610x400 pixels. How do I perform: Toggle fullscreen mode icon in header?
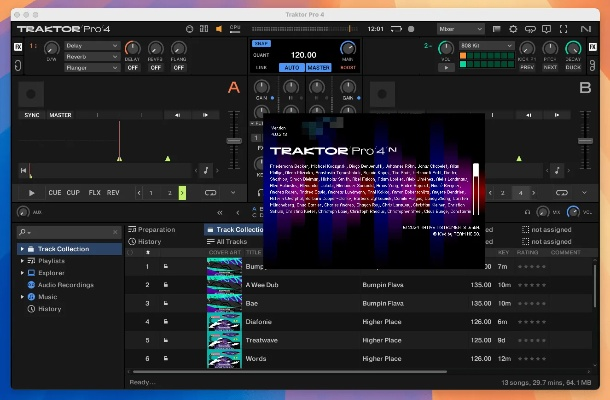(563, 29)
